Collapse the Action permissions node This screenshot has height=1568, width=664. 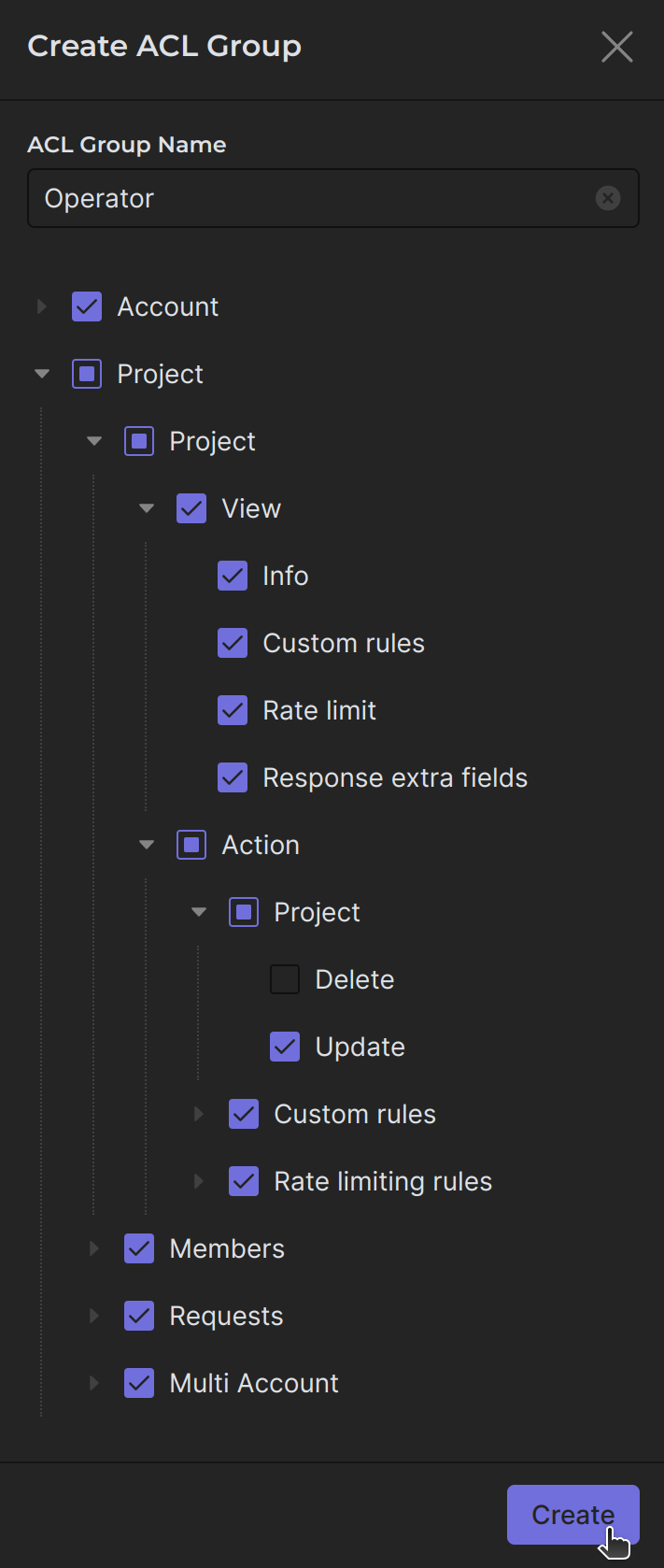(147, 845)
